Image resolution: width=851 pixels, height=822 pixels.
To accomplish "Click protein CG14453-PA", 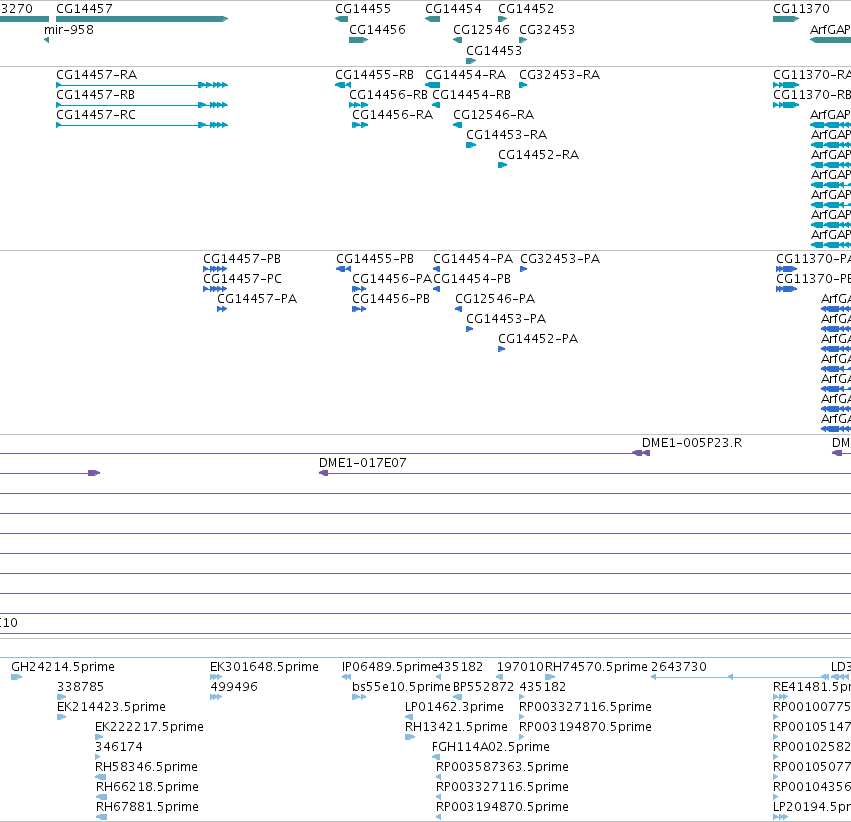I will (506, 318).
